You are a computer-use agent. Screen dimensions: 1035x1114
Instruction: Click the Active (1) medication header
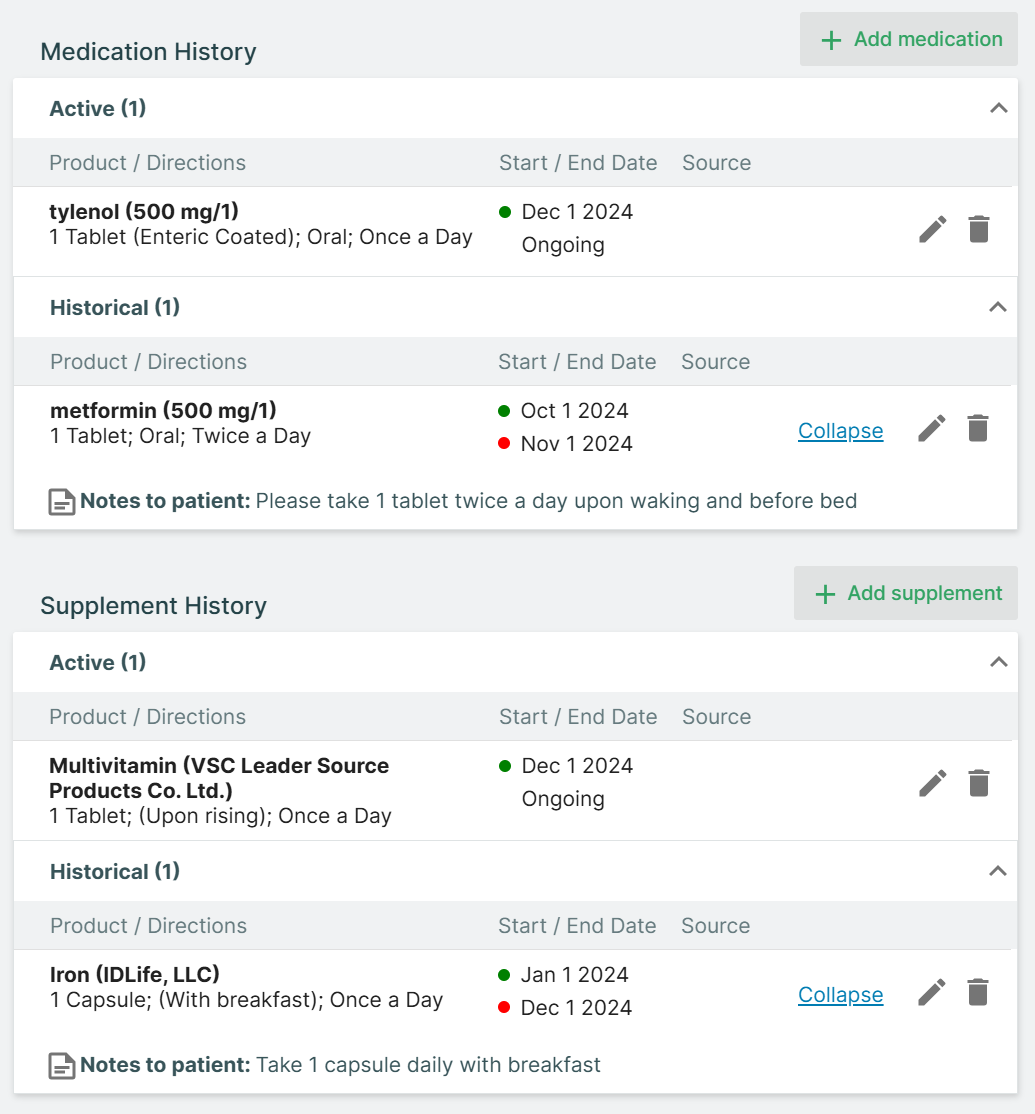98,108
